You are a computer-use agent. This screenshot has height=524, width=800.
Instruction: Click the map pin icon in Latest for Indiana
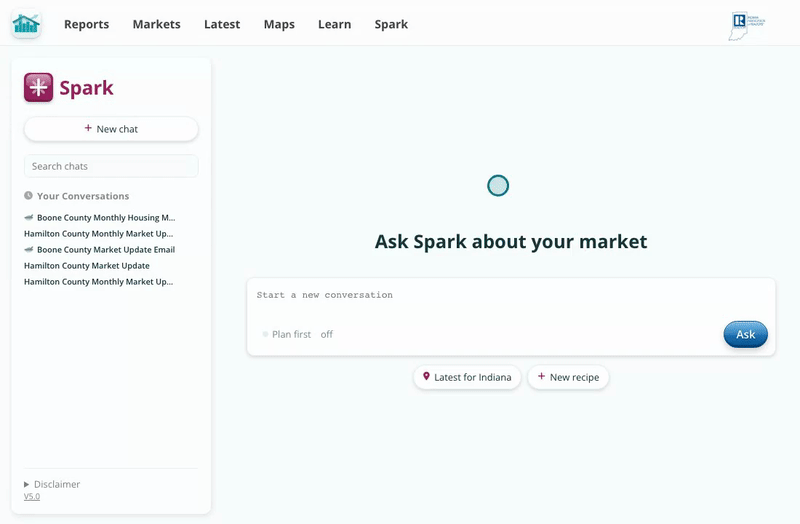pos(426,377)
